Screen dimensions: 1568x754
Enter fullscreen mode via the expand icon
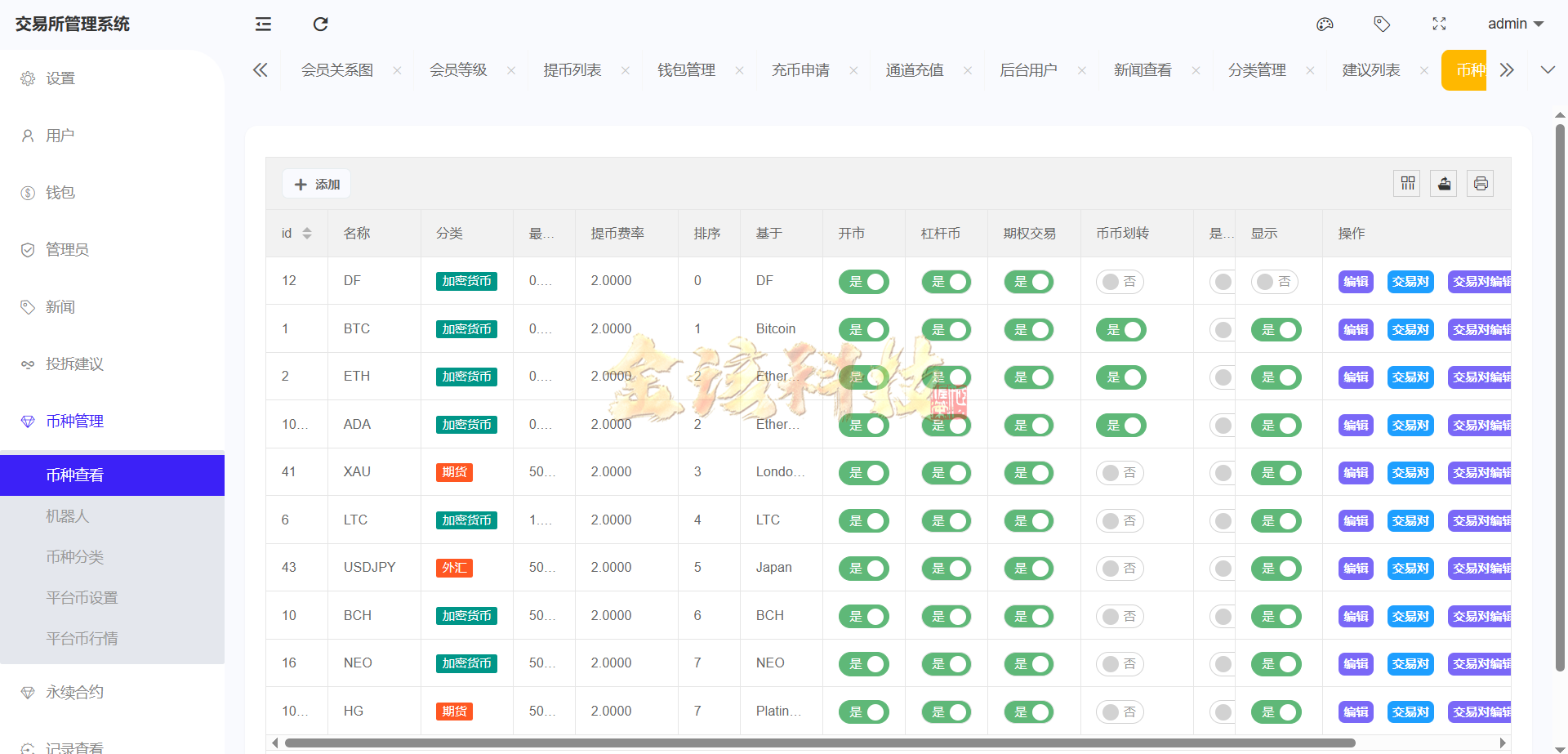(x=1440, y=24)
